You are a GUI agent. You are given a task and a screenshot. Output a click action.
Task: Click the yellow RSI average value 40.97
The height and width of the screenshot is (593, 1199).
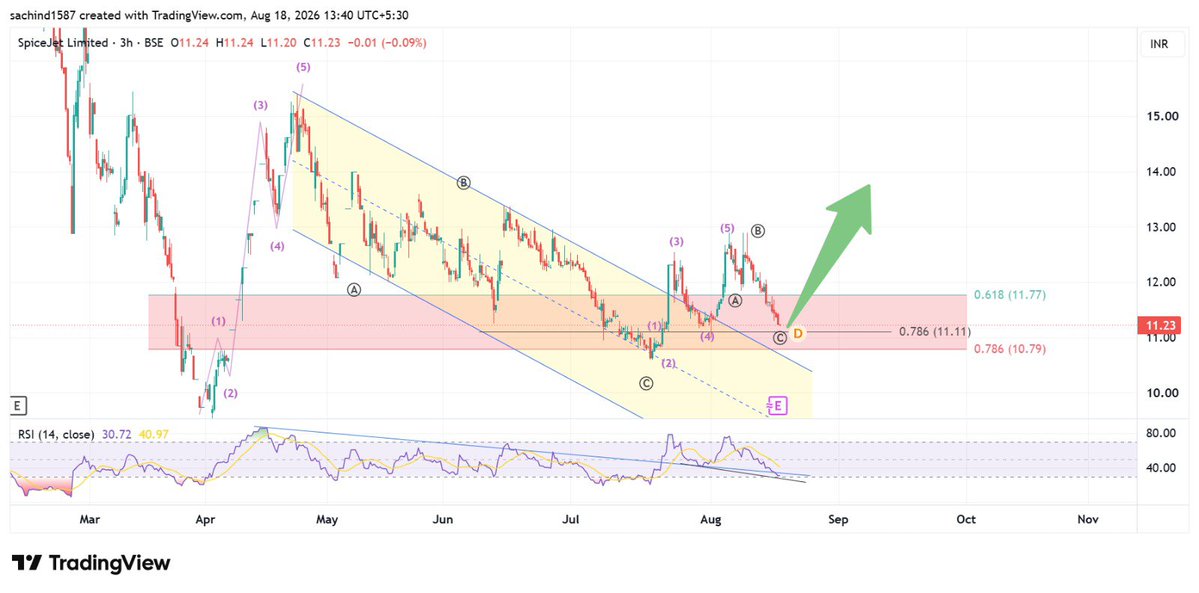coord(152,434)
